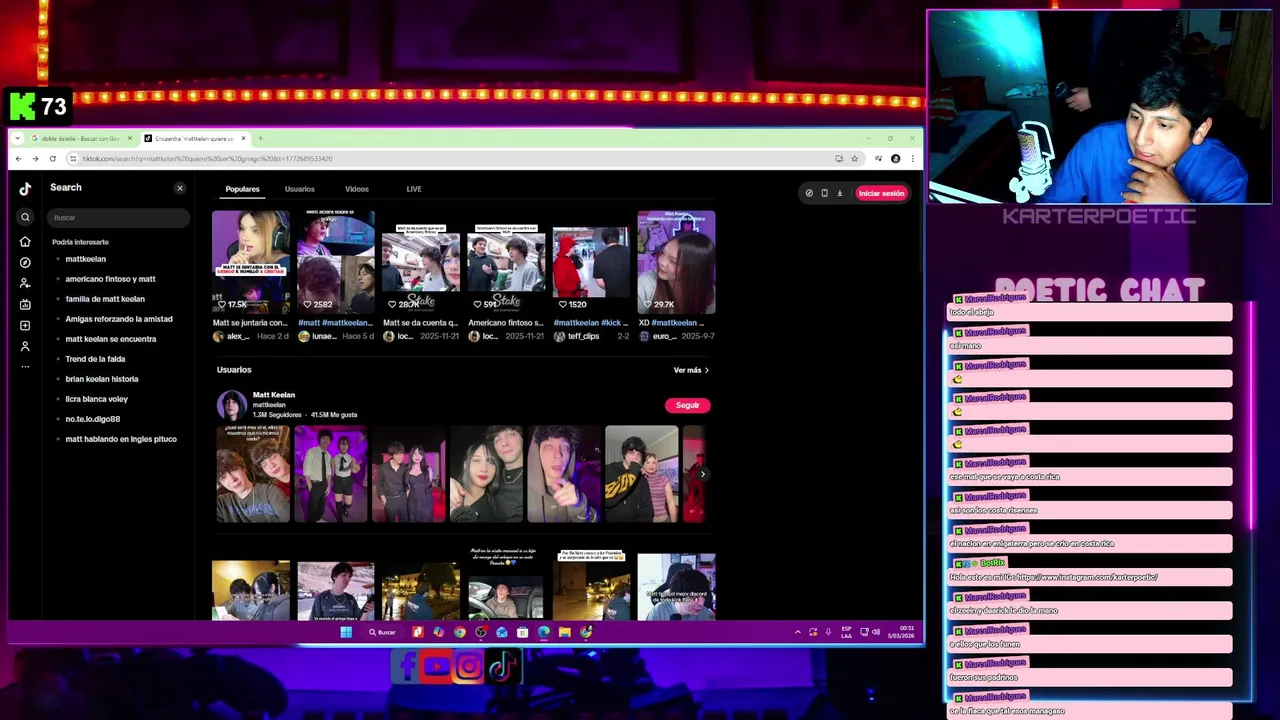Open the teff_clips author link
The width and height of the screenshot is (1280, 720).
[583, 336]
